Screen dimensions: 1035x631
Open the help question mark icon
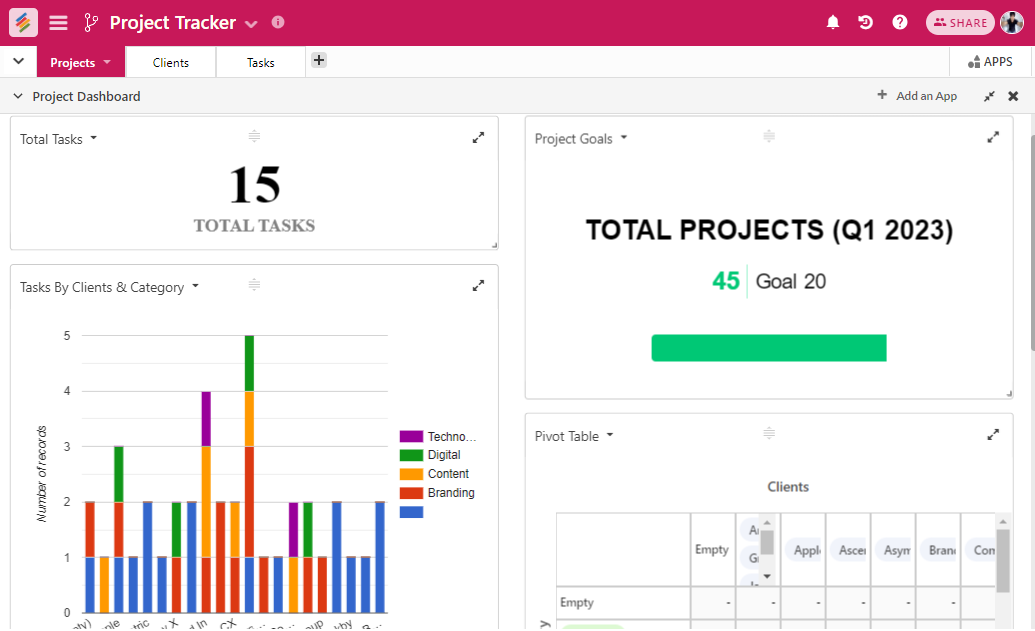[x=900, y=22]
